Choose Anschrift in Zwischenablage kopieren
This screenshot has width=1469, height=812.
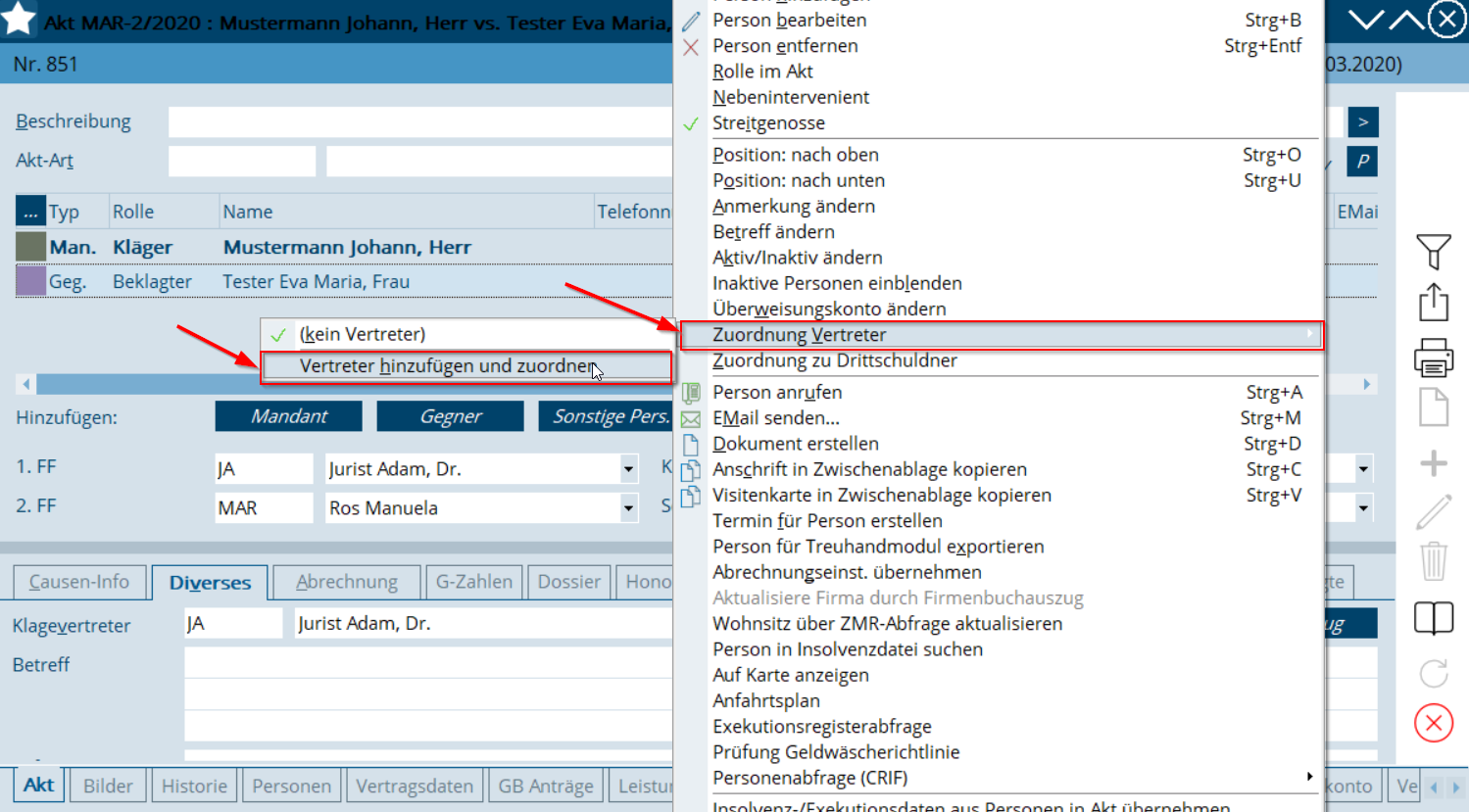click(x=1000, y=469)
